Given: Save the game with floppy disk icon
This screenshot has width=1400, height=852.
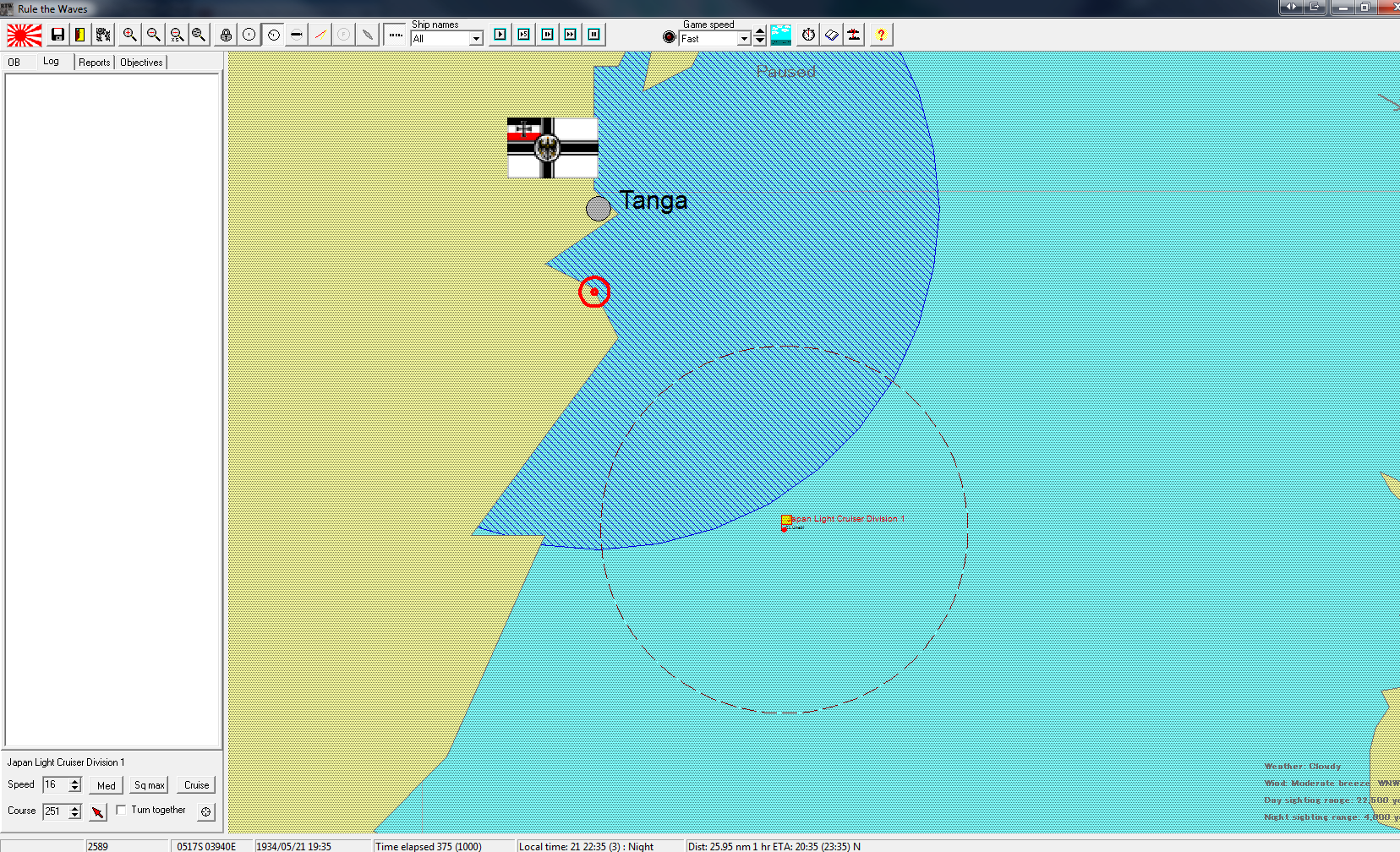Looking at the screenshot, I should 58,35.
